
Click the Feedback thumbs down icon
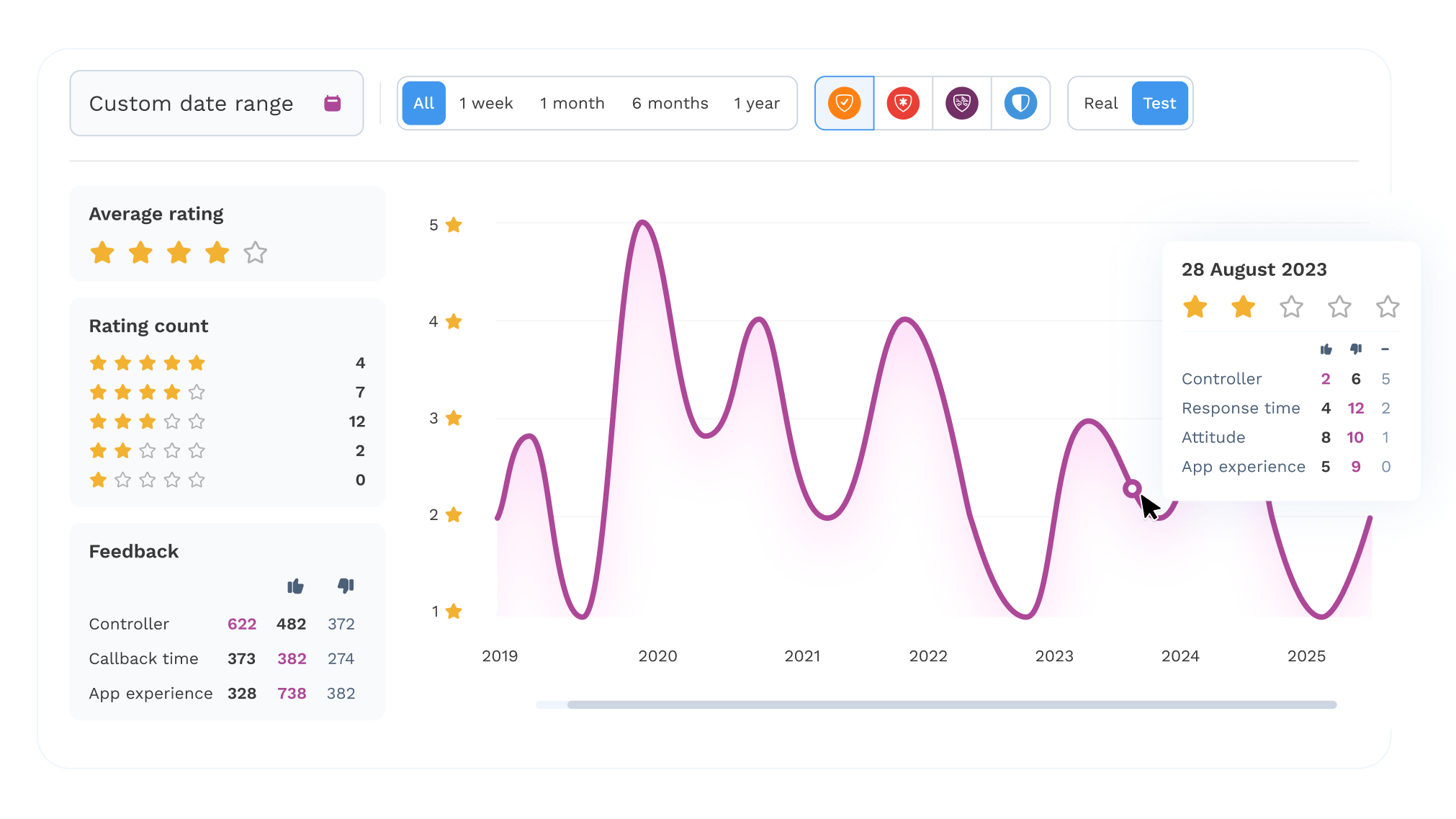click(346, 586)
